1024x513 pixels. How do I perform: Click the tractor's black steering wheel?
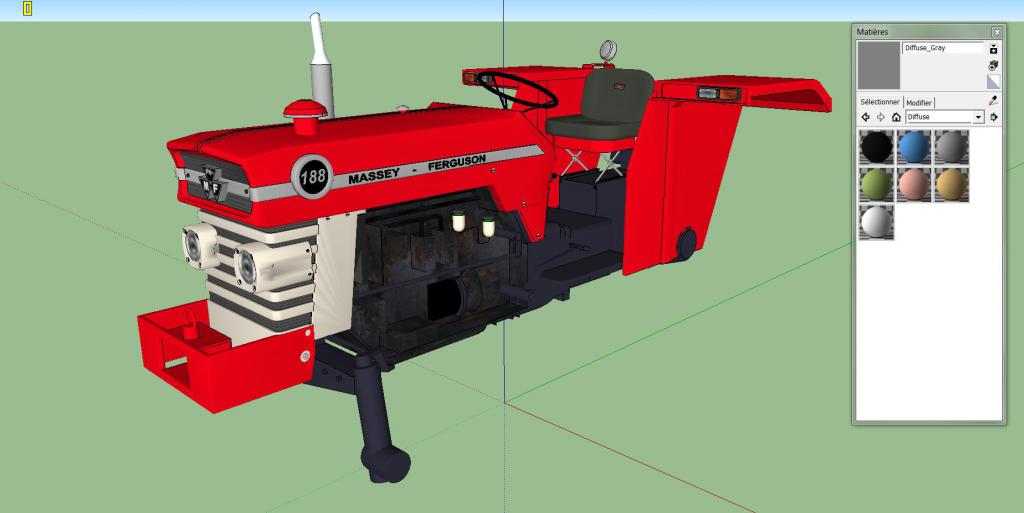click(517, 90)
